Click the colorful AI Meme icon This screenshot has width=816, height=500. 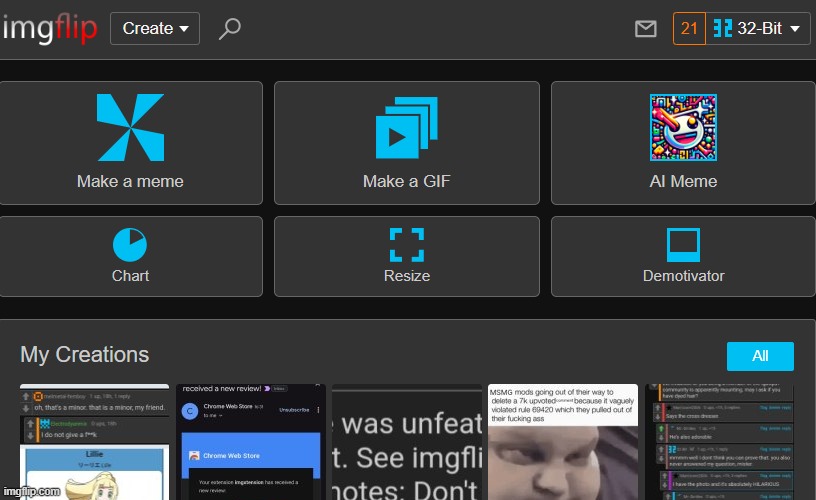(x=683, y=127)
